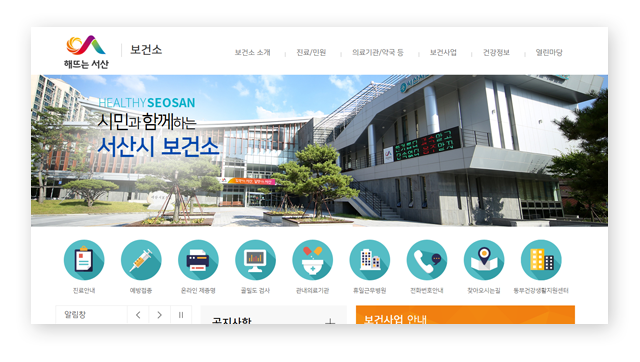
Task: Open the 찾아오시는길 map pin icon
Action: (484, 260)
